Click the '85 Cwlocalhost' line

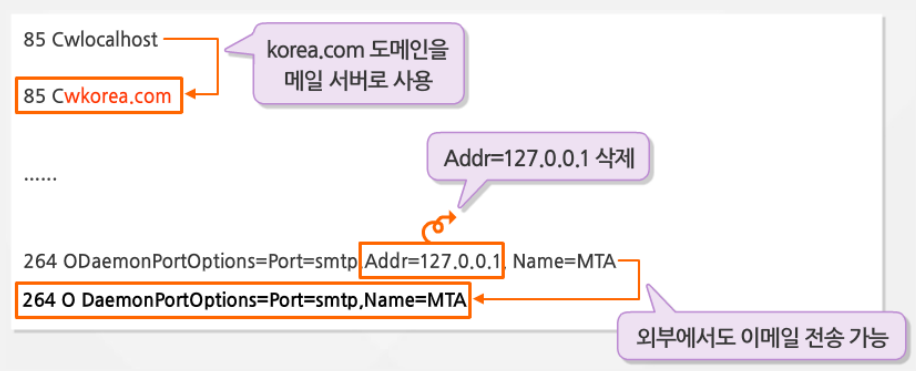pyautogui.click(x=91, y=40)
